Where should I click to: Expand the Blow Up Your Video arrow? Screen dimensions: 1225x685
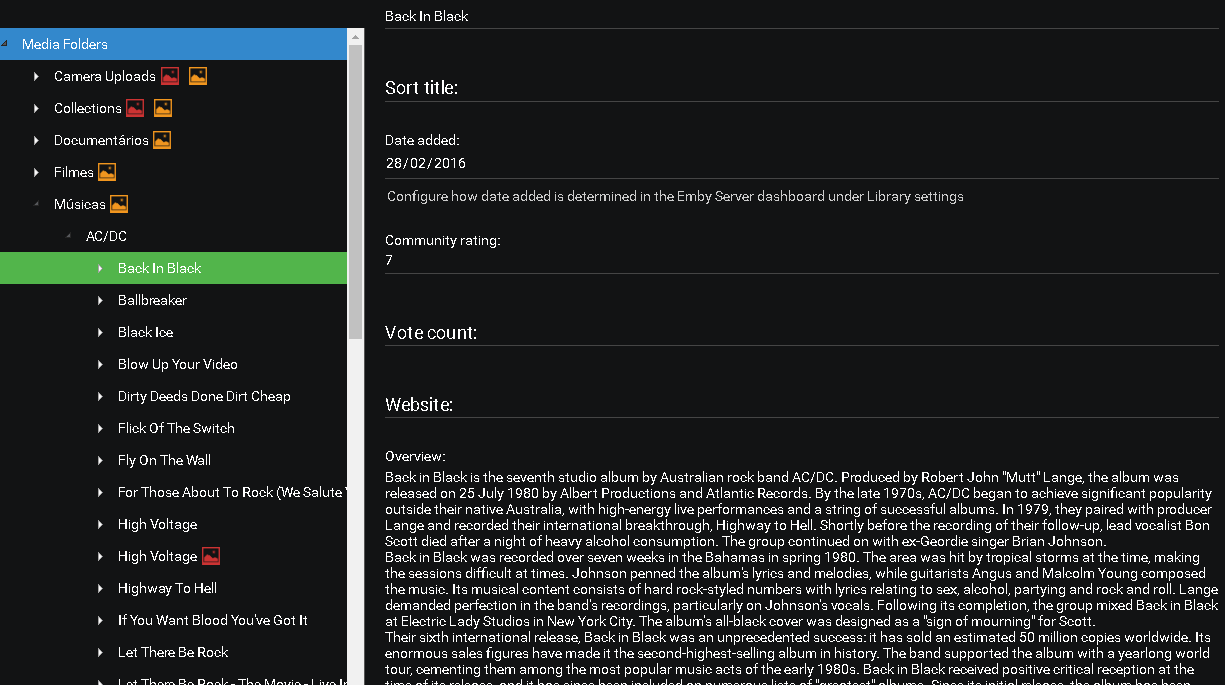(x=100, y=364)
